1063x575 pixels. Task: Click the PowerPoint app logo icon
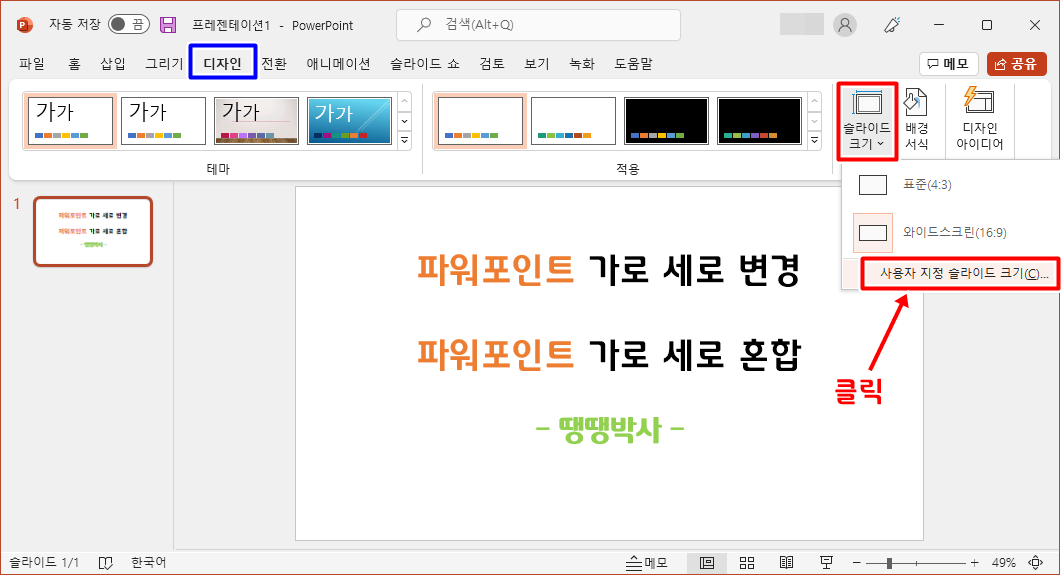click(x=24, y=25)
